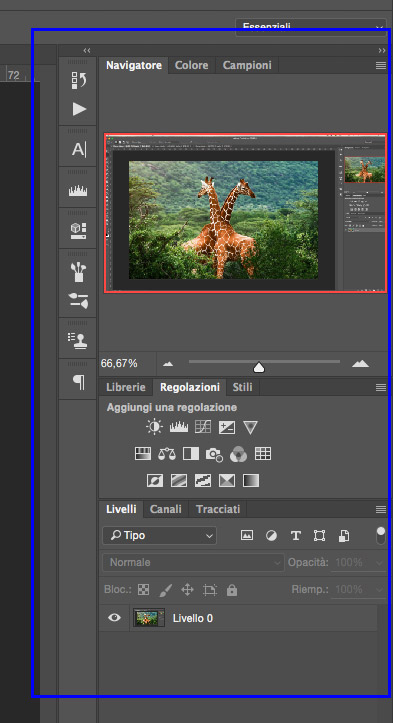Select the Navigatore tab
This screenshot has width=393, height=723.
click(x=134, y=65)
